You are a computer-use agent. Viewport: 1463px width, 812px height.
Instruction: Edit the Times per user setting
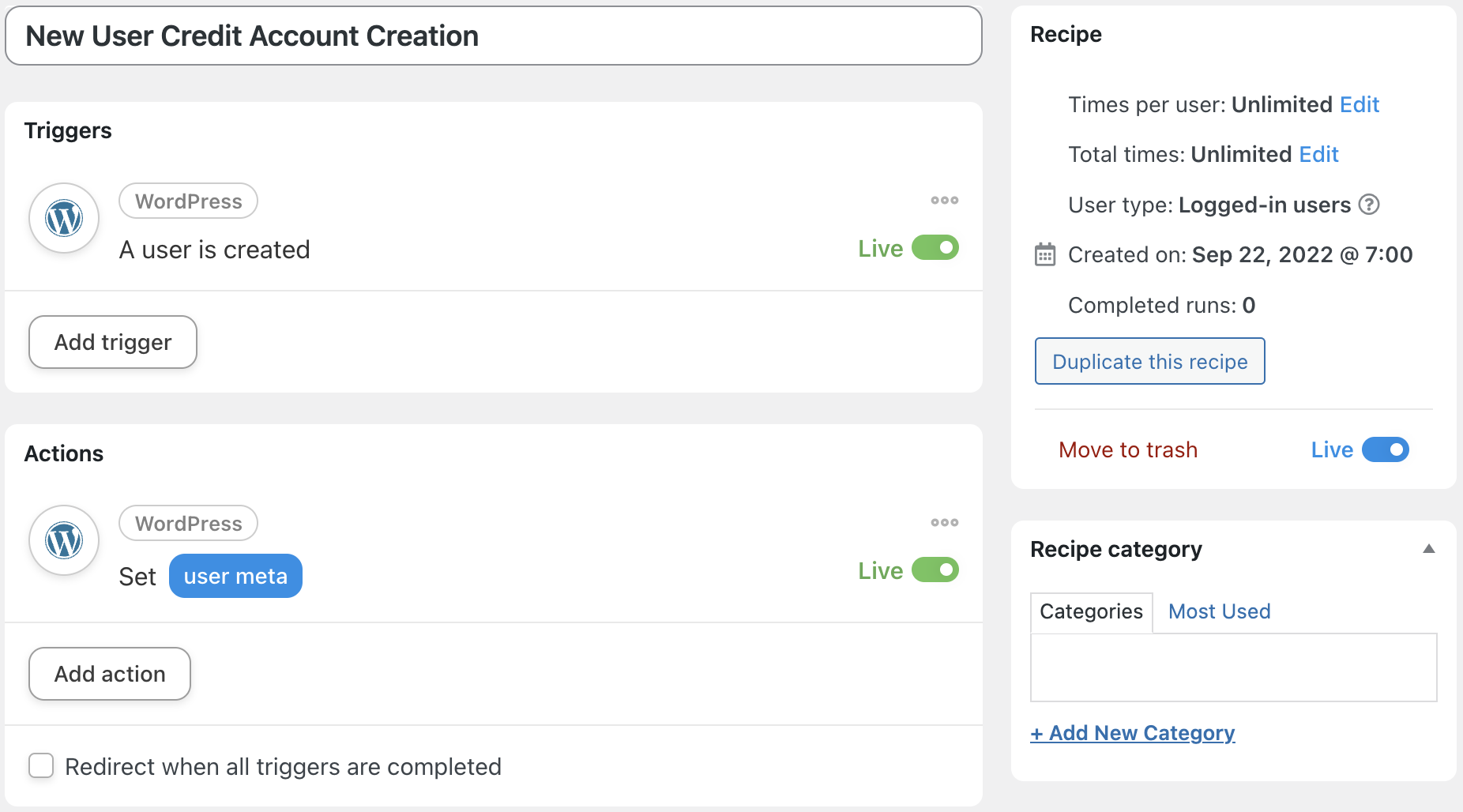pos(1360,104)
